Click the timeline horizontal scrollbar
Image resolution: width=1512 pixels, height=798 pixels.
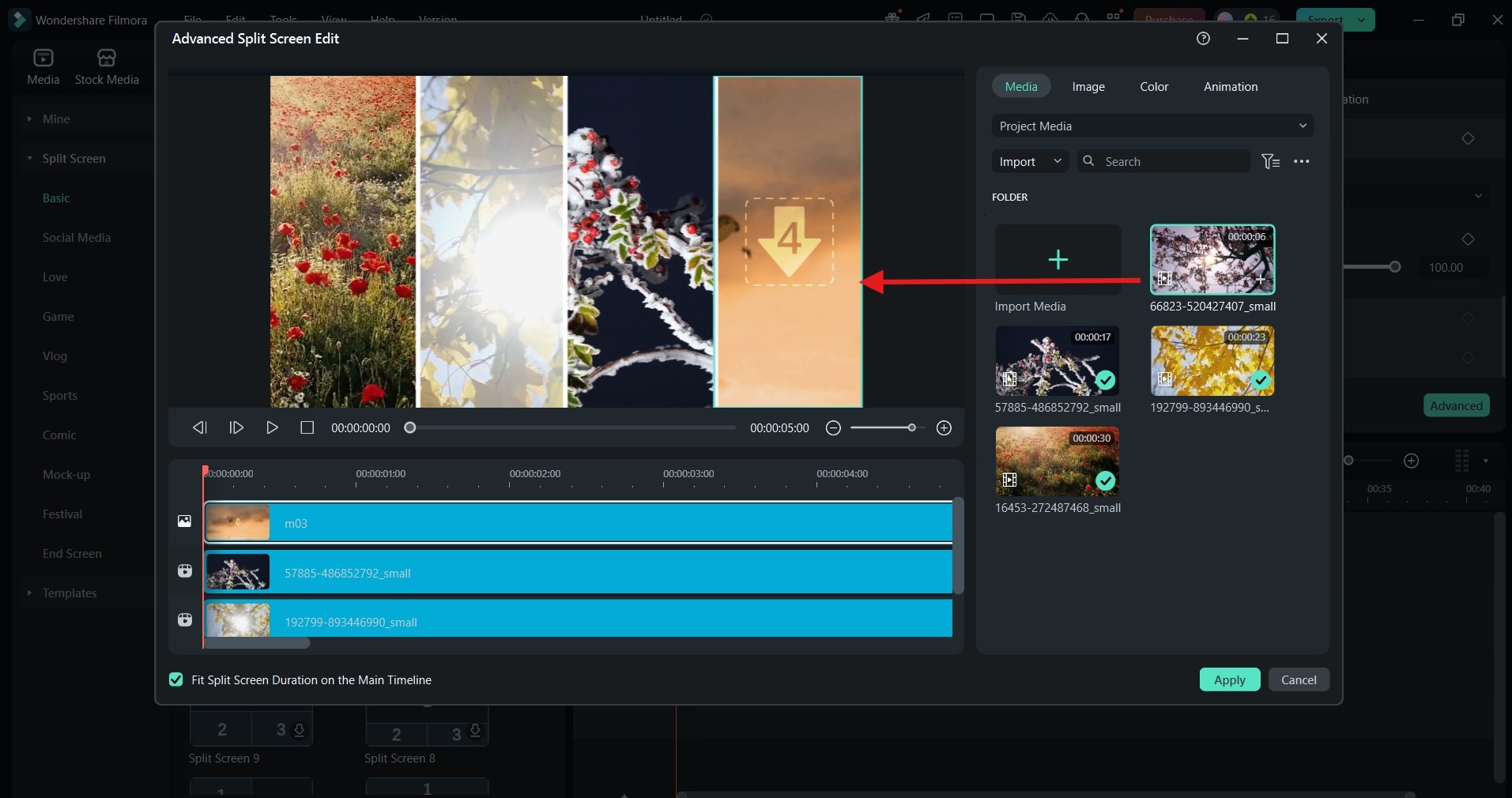(256, 643)
